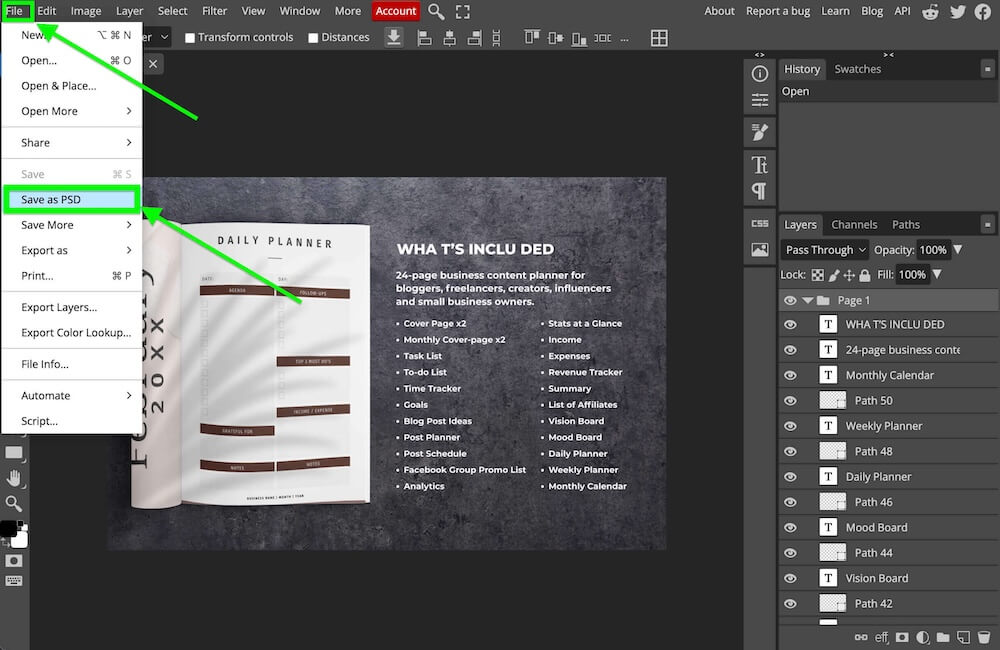Hide the Vision Board layer
Image resolution: width=1000 pixels, height=650 pixels.
tap(790, 578)
